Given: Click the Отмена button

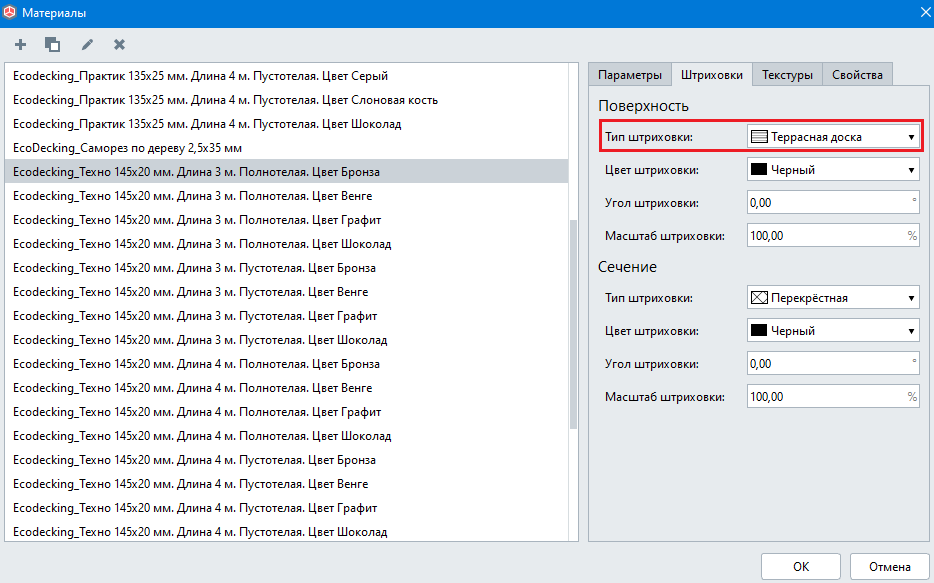Looking at the screenshot, I should pos(889,567).
